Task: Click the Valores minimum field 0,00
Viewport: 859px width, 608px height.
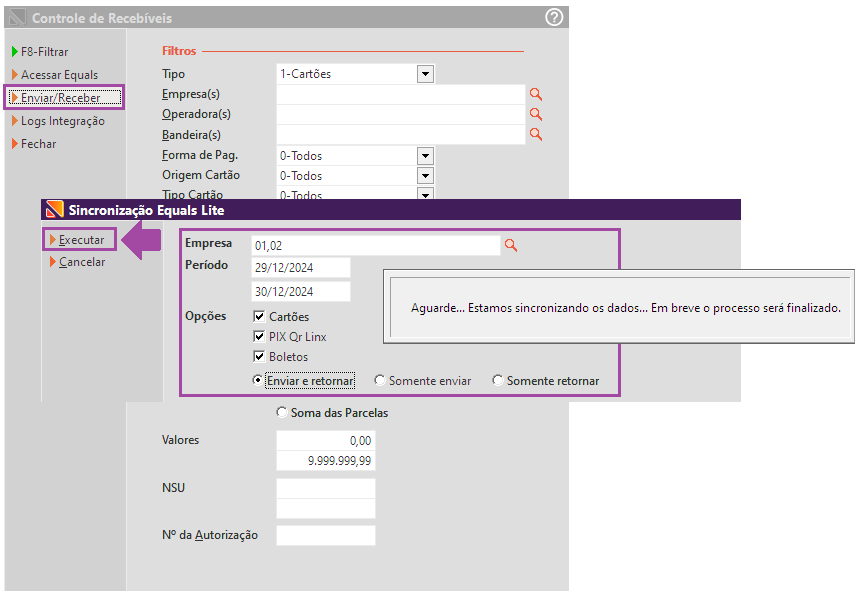Action: (x=325, y=440)
